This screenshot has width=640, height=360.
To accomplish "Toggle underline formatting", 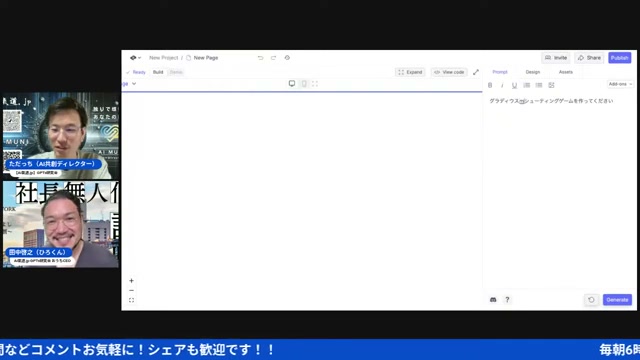I will click(x=514, y=85).
